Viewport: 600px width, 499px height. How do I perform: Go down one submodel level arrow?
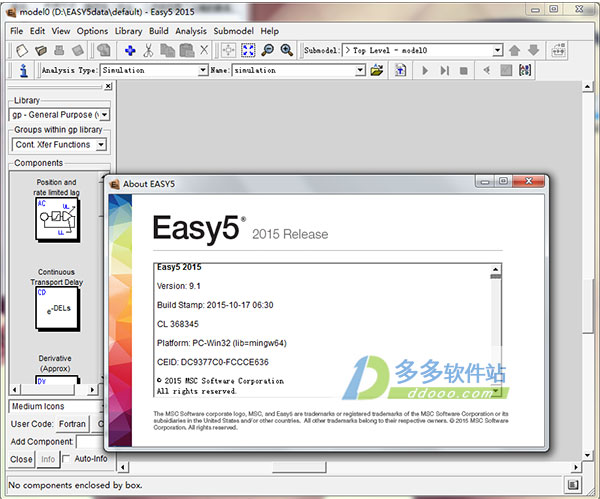pyautogui.click(x=533, y=50)
